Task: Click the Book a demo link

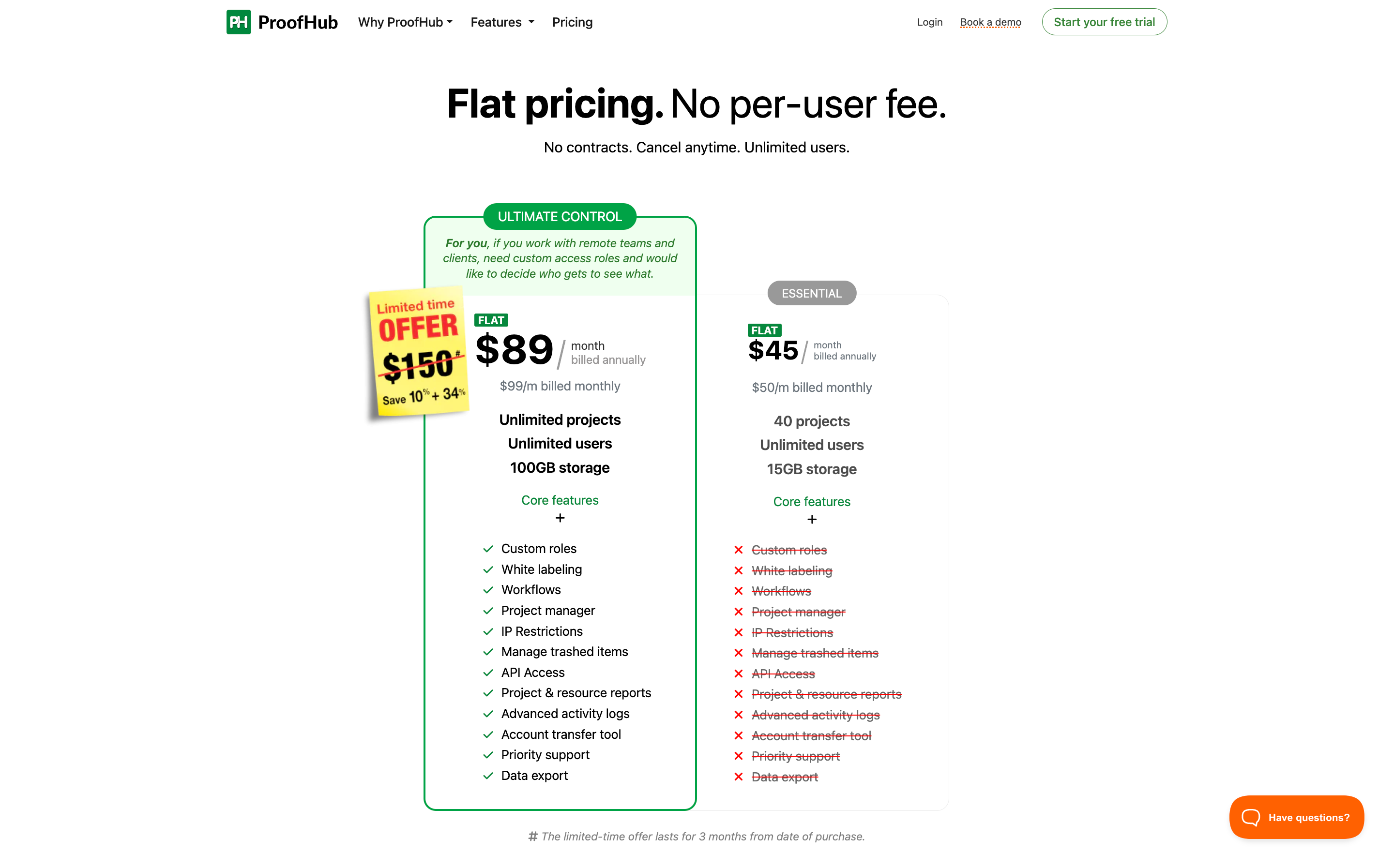Action: [x=990, y=22]
